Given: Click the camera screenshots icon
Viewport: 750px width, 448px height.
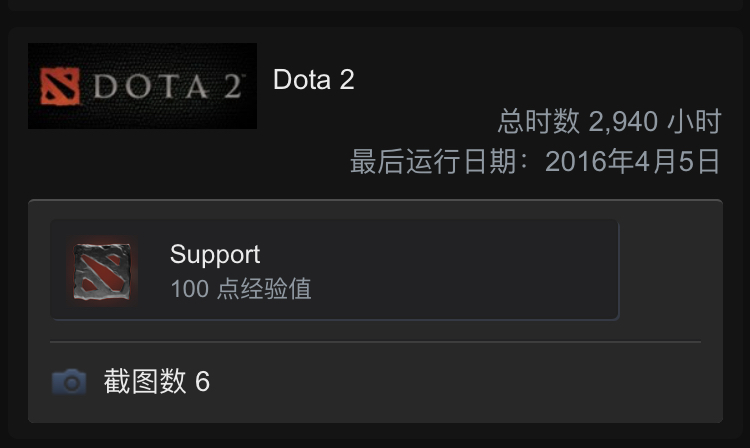Looking at the screenshot, I should 69,382.
